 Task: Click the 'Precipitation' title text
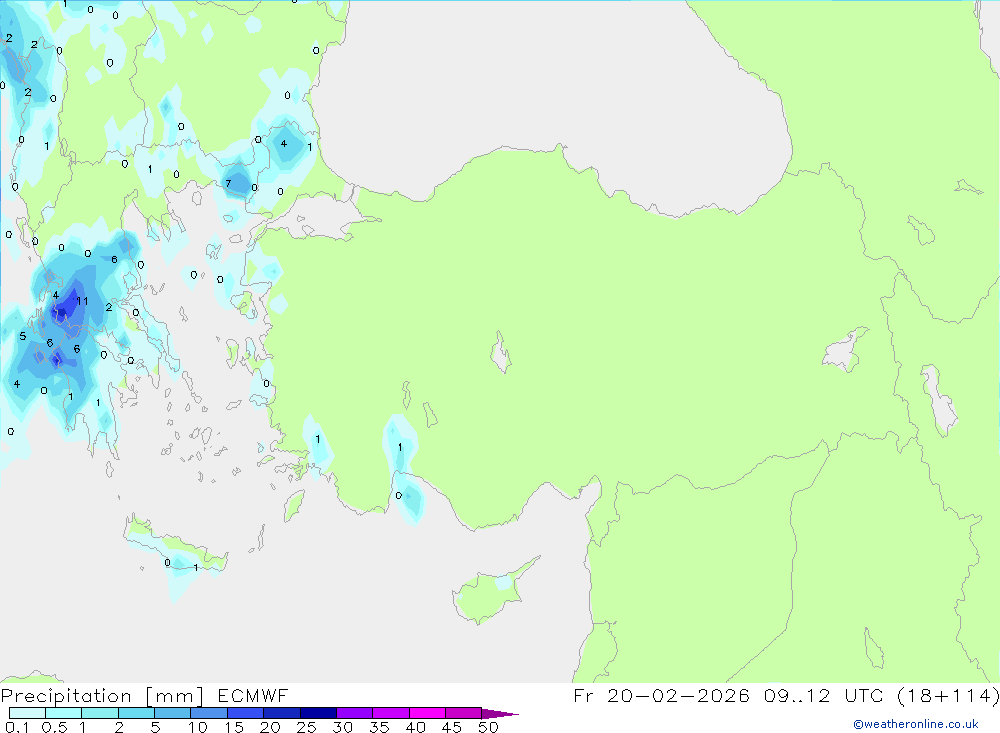66,695
